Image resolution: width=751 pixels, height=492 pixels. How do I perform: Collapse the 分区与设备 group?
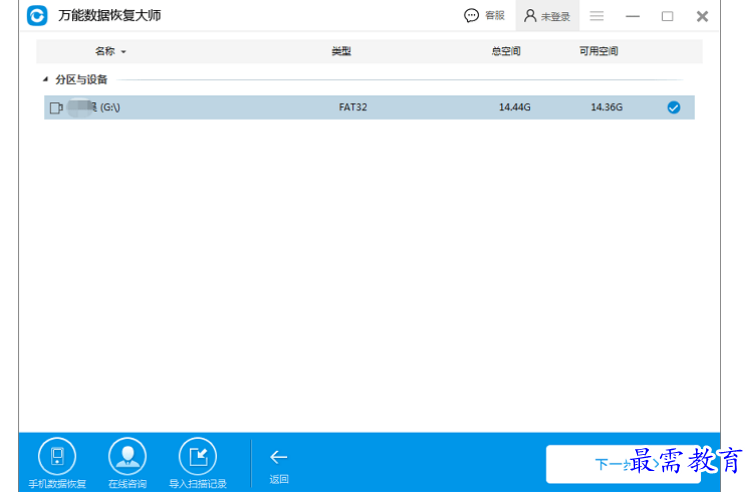coord(46,80)
